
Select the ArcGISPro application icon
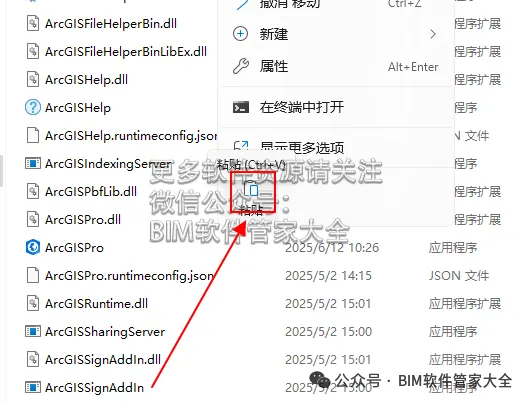(x=33, y=247)
